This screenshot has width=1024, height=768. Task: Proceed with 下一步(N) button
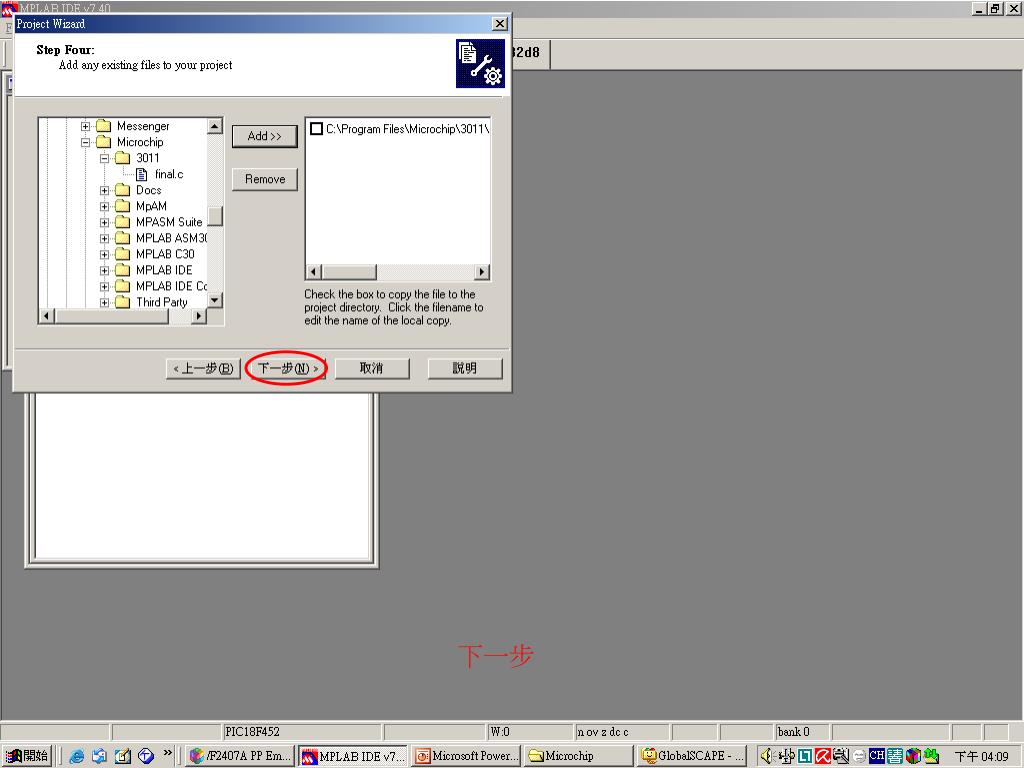287,368
